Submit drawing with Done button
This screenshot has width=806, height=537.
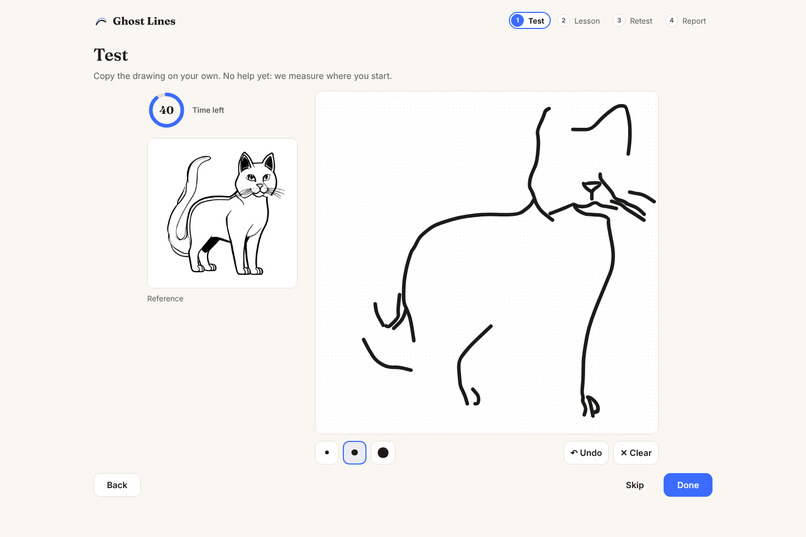(x=688, y=485)
